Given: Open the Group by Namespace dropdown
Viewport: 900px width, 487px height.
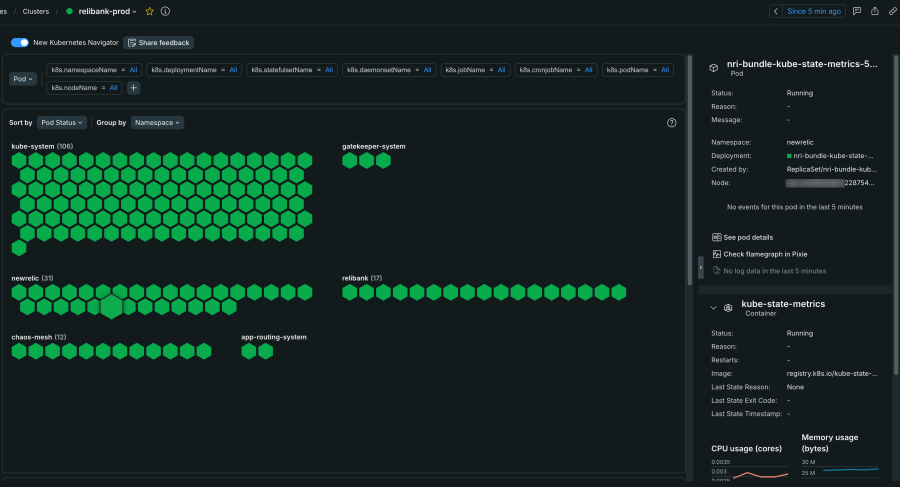Looking at the screenshot, I should click(157, 122).
